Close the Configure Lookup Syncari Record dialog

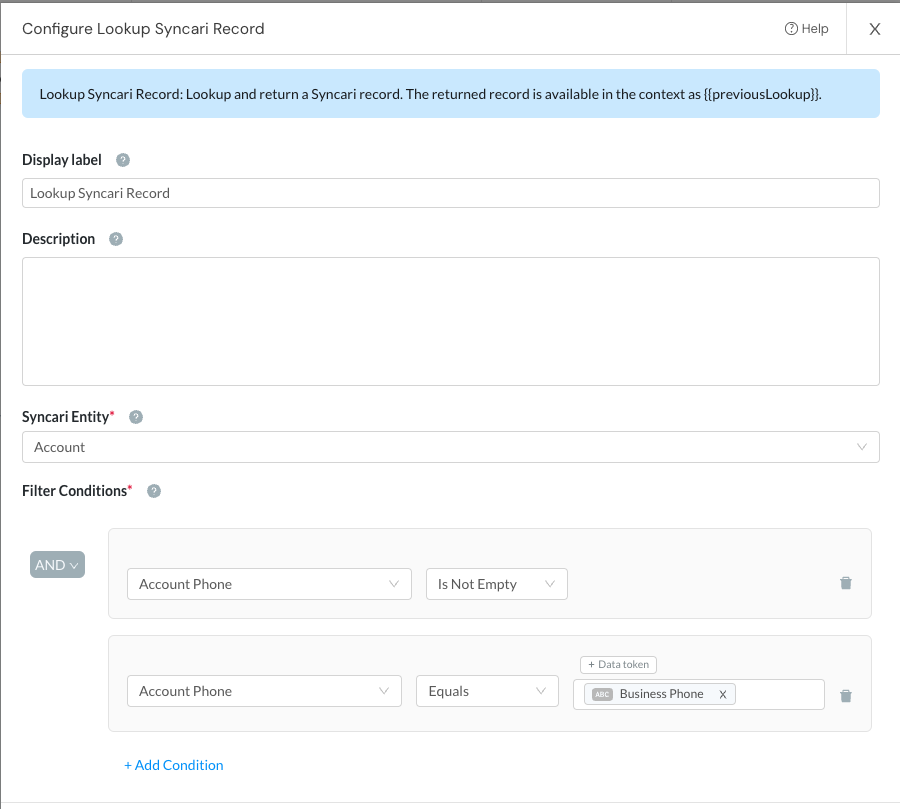click(x=874, y=29)
